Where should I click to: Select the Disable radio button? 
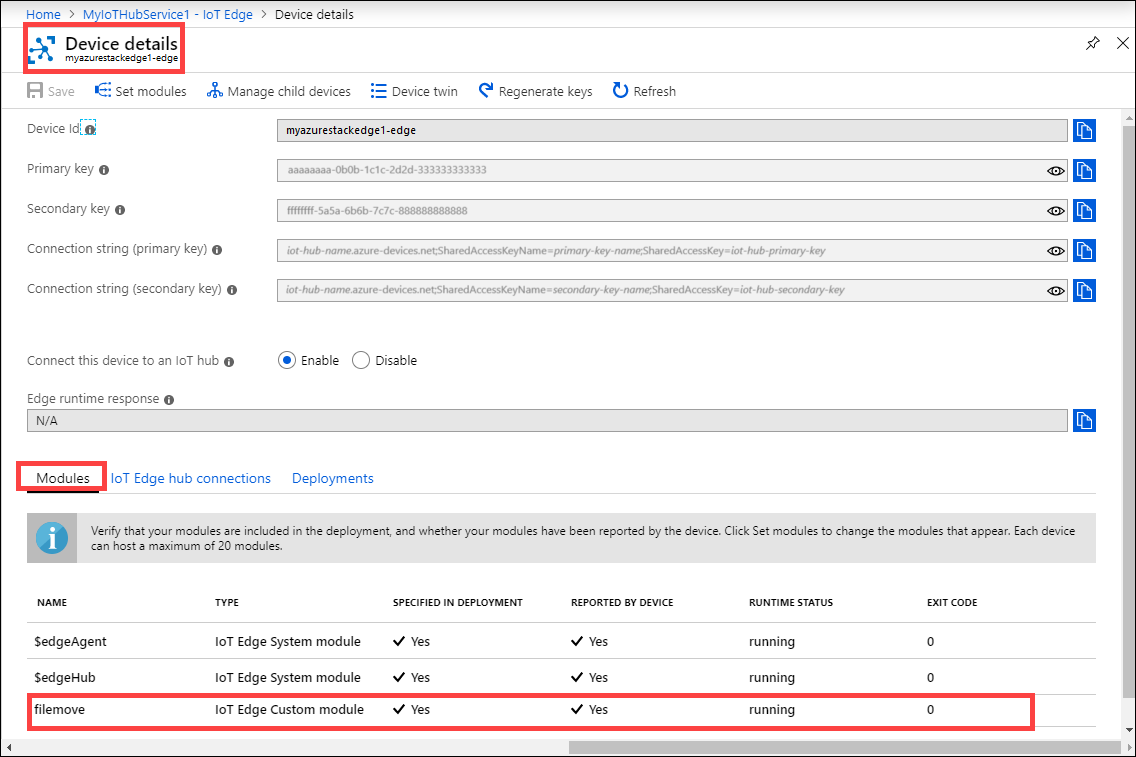tap(360, 360)
